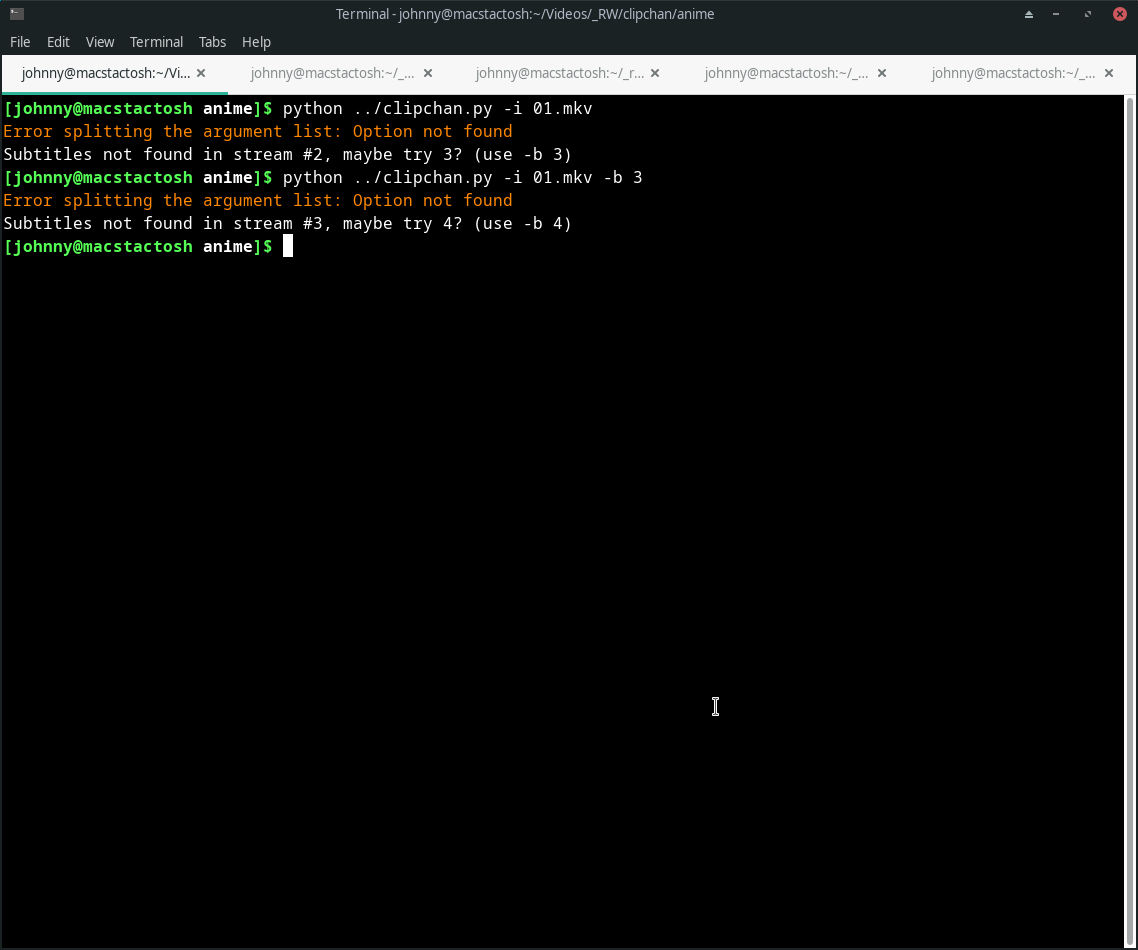This screenshot has width=1138, height=950.
Task: Click 'Subtitles not found in stream #2' line
Action: (x=287, y=155)
